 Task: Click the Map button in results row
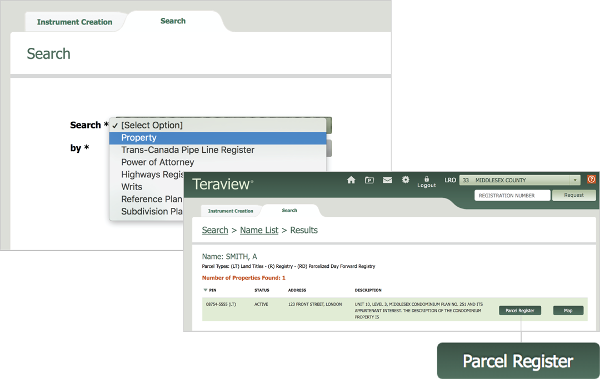(x=568, y=310)
